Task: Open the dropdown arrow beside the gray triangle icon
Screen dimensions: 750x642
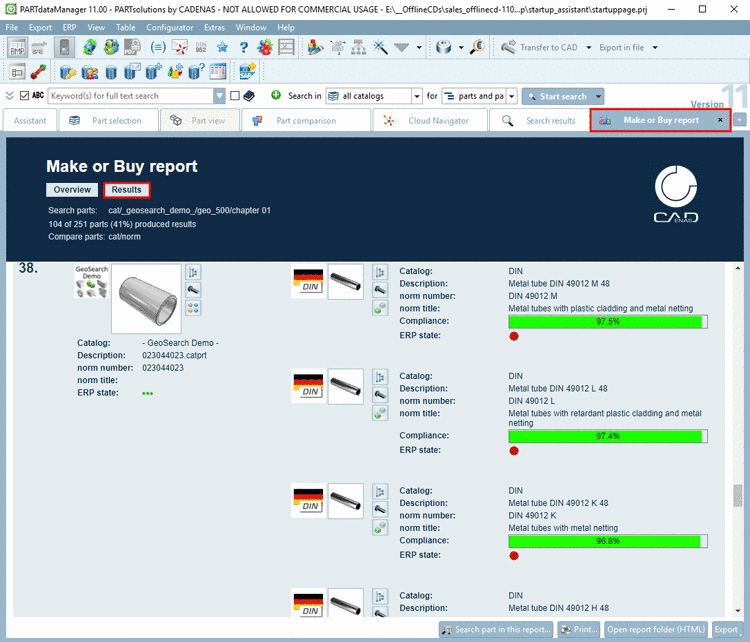Action: point(419,47)
